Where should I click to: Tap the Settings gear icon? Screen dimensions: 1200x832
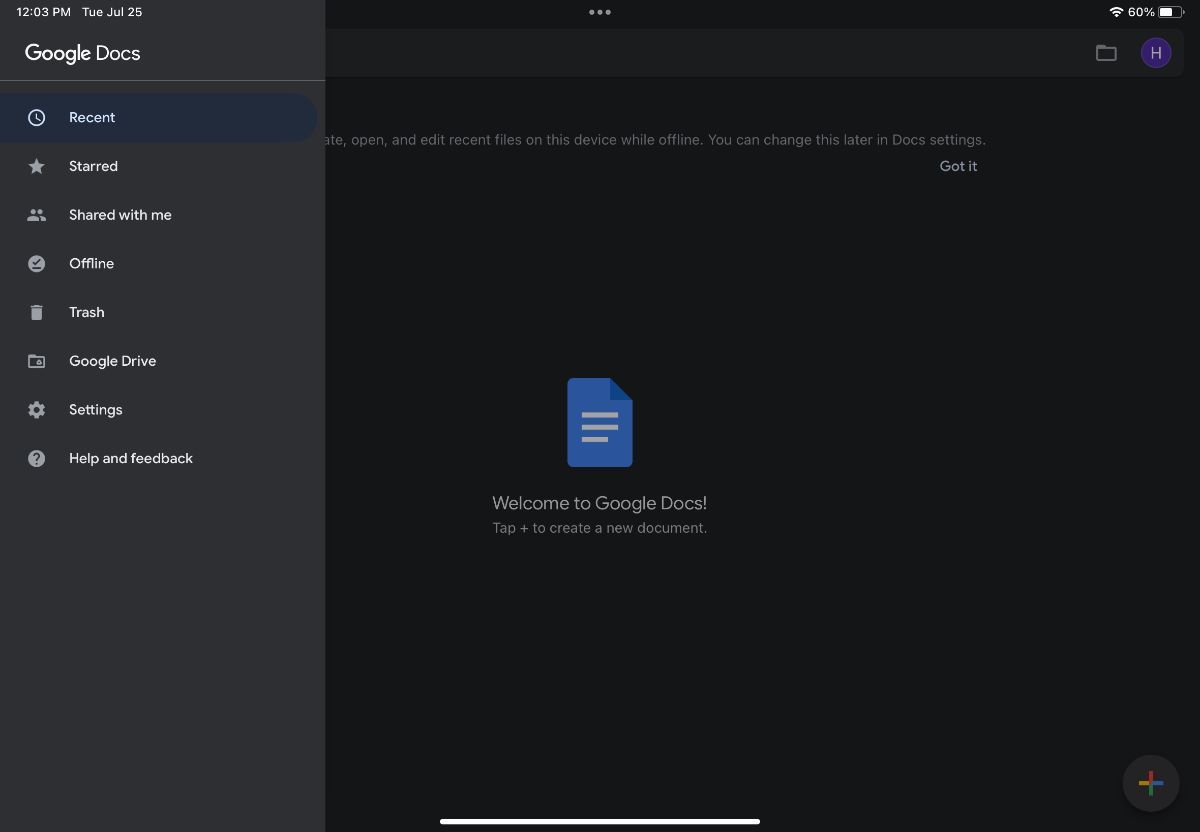[36, 409]
